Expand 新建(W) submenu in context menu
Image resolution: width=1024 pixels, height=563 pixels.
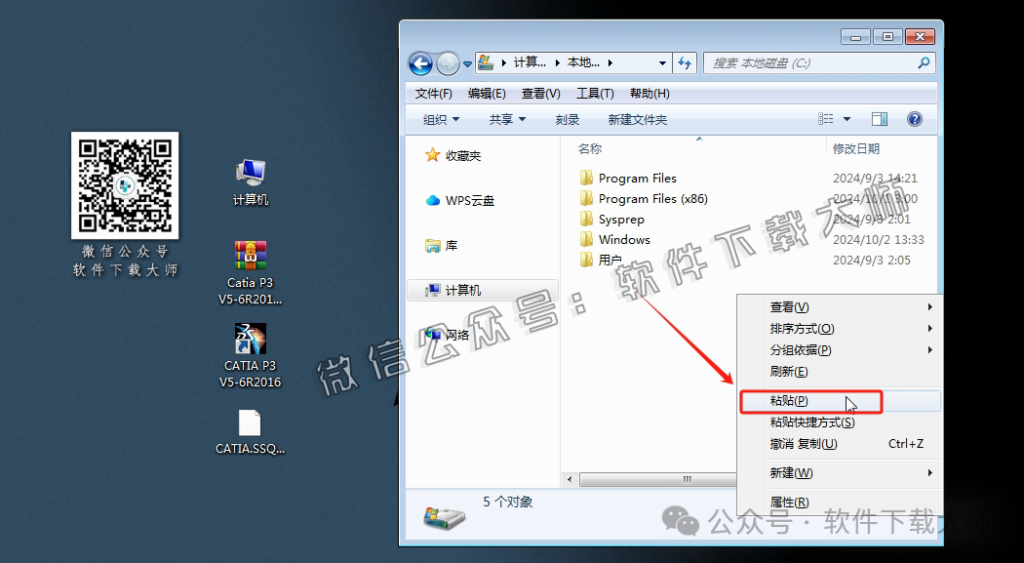click(840, 473)
